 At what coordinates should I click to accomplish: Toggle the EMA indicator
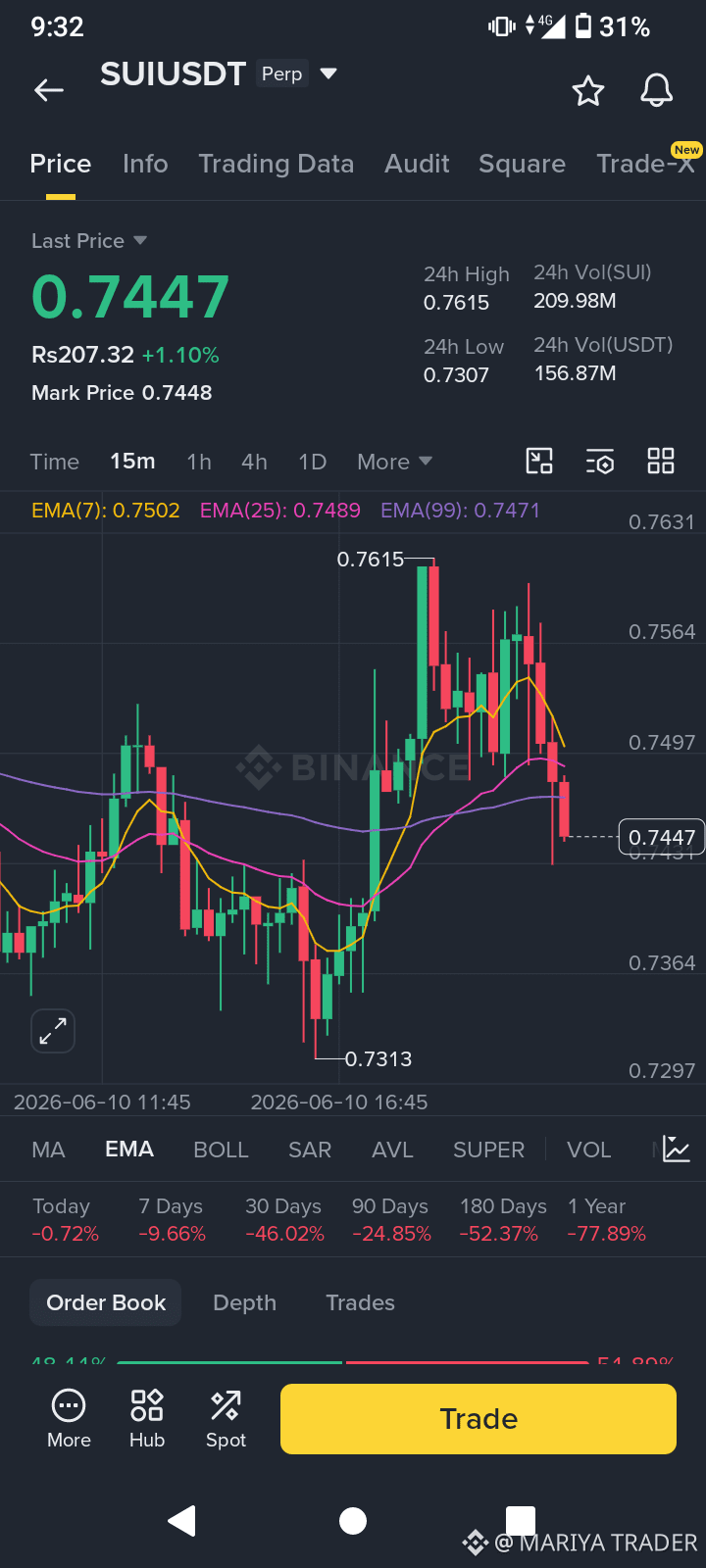129,1149
